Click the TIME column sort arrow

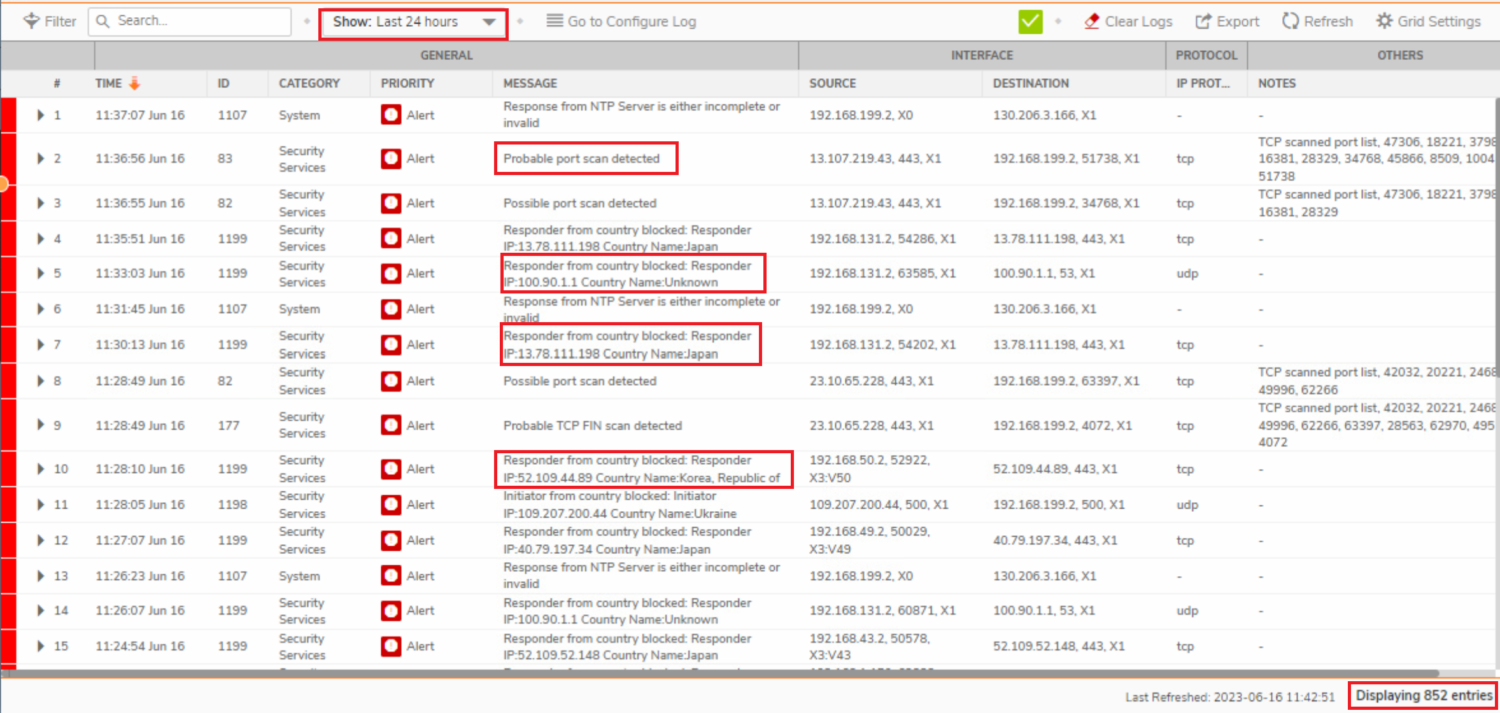134,83
